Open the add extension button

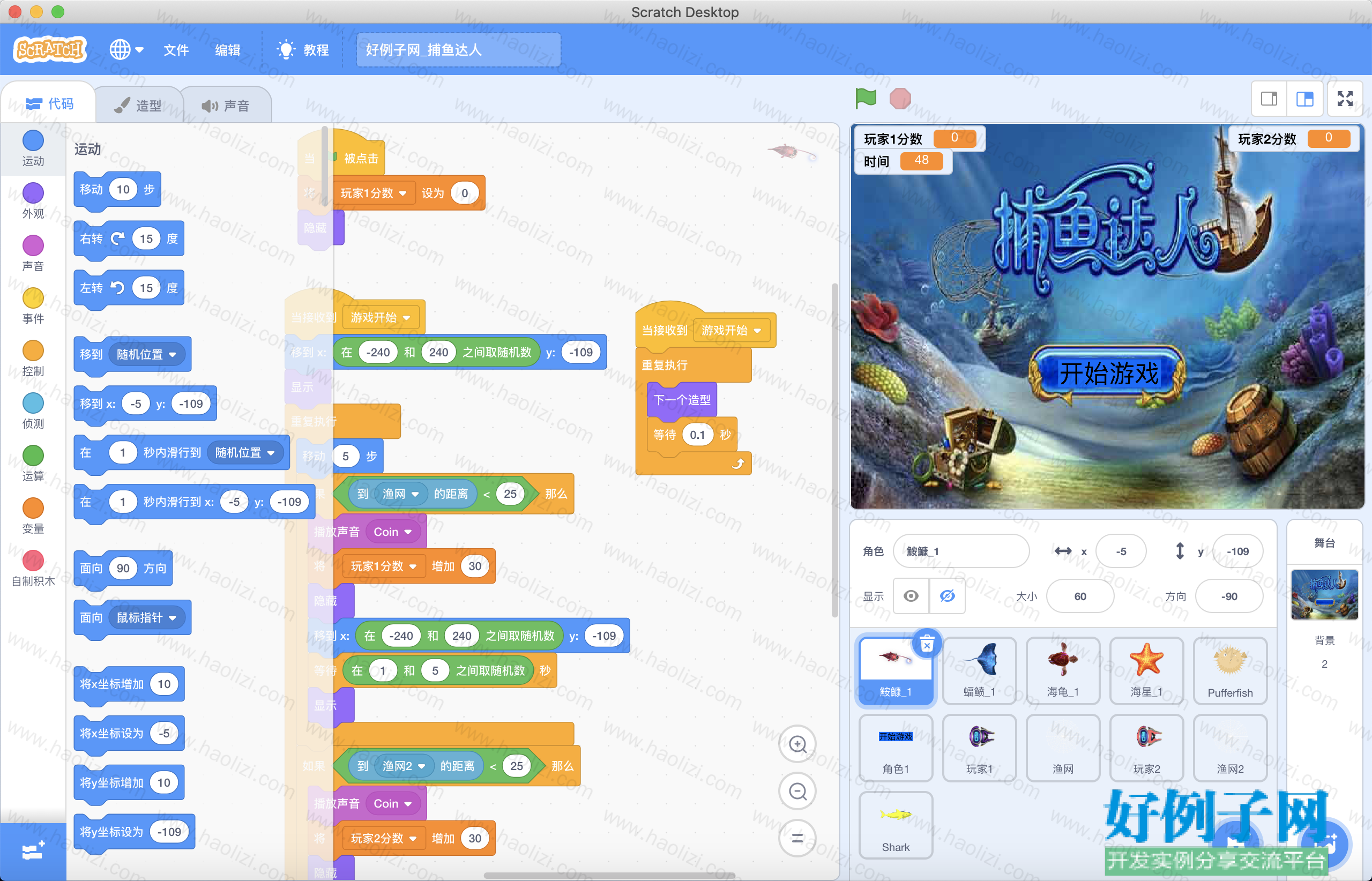click(33, 852)
